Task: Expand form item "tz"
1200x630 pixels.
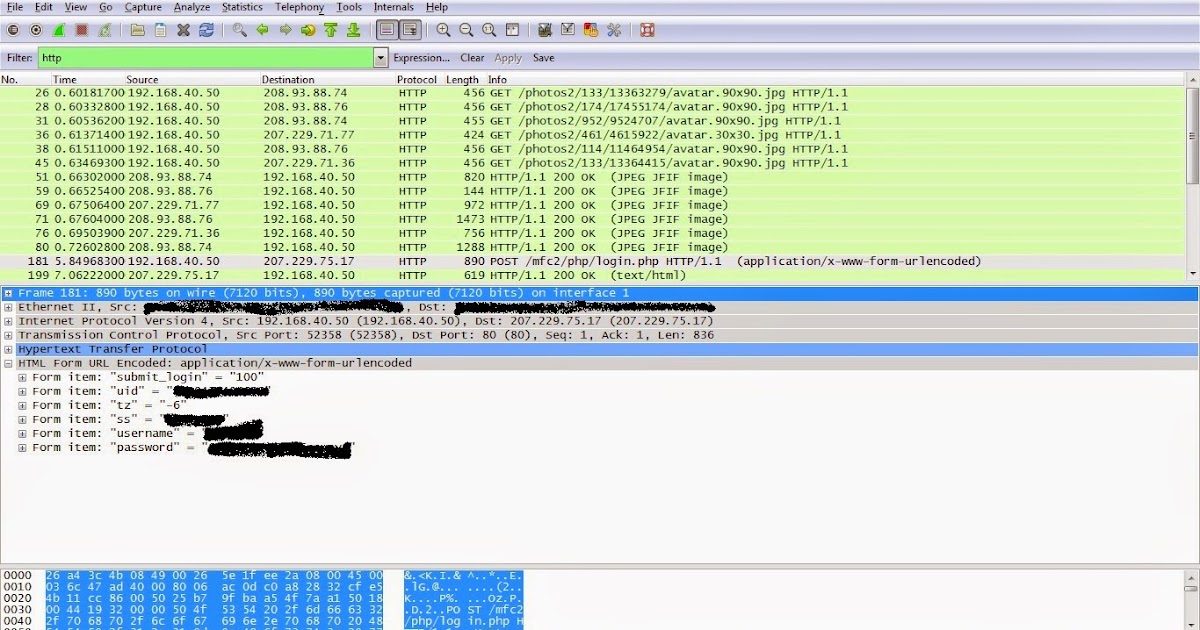Action: 22,405
